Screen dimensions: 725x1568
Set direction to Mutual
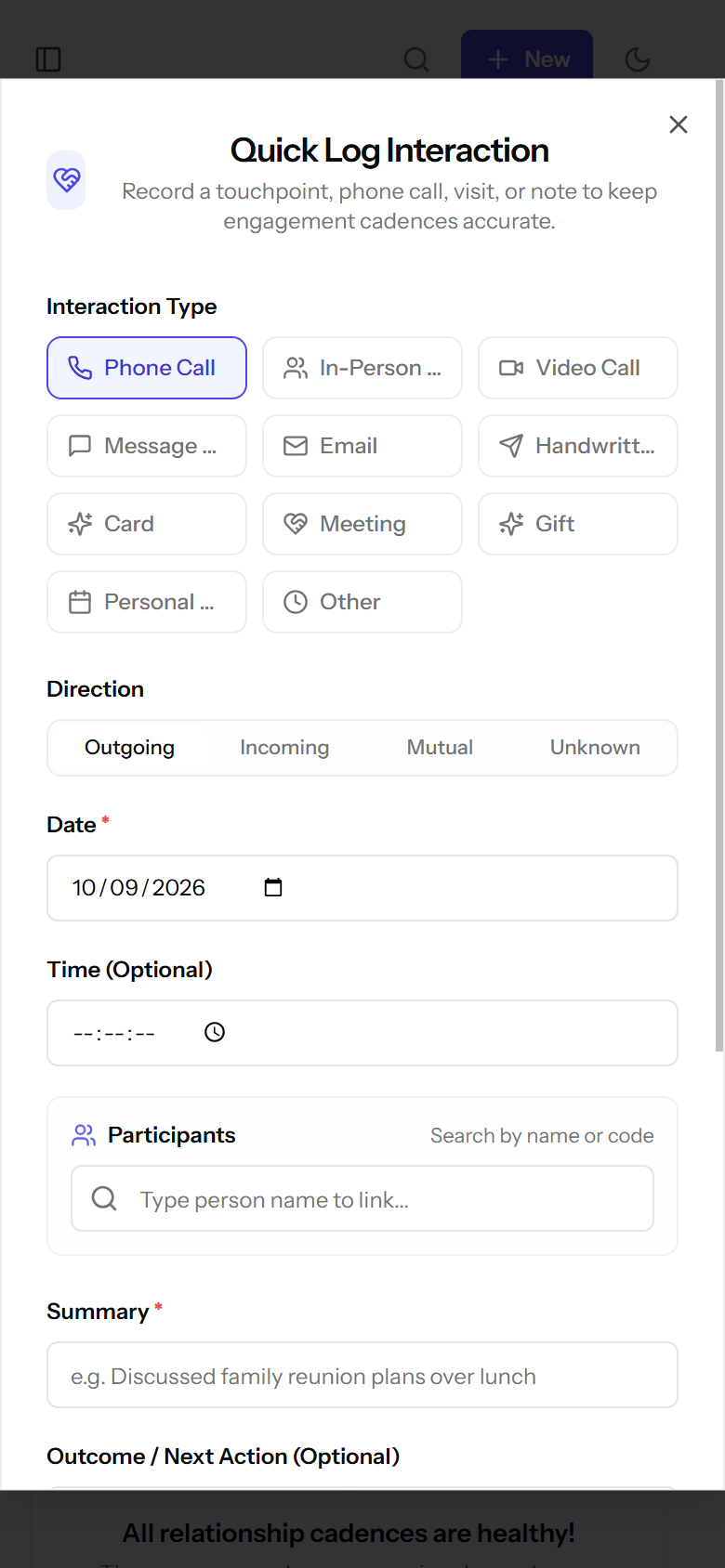point(440,748)
